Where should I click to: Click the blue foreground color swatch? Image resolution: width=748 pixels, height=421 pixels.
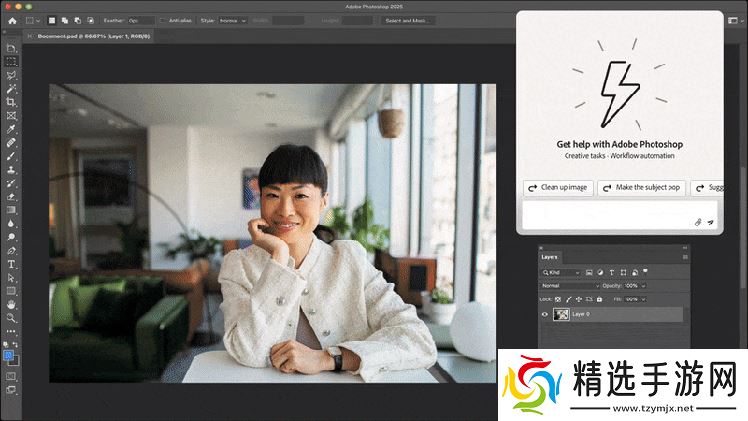point(9,355)
